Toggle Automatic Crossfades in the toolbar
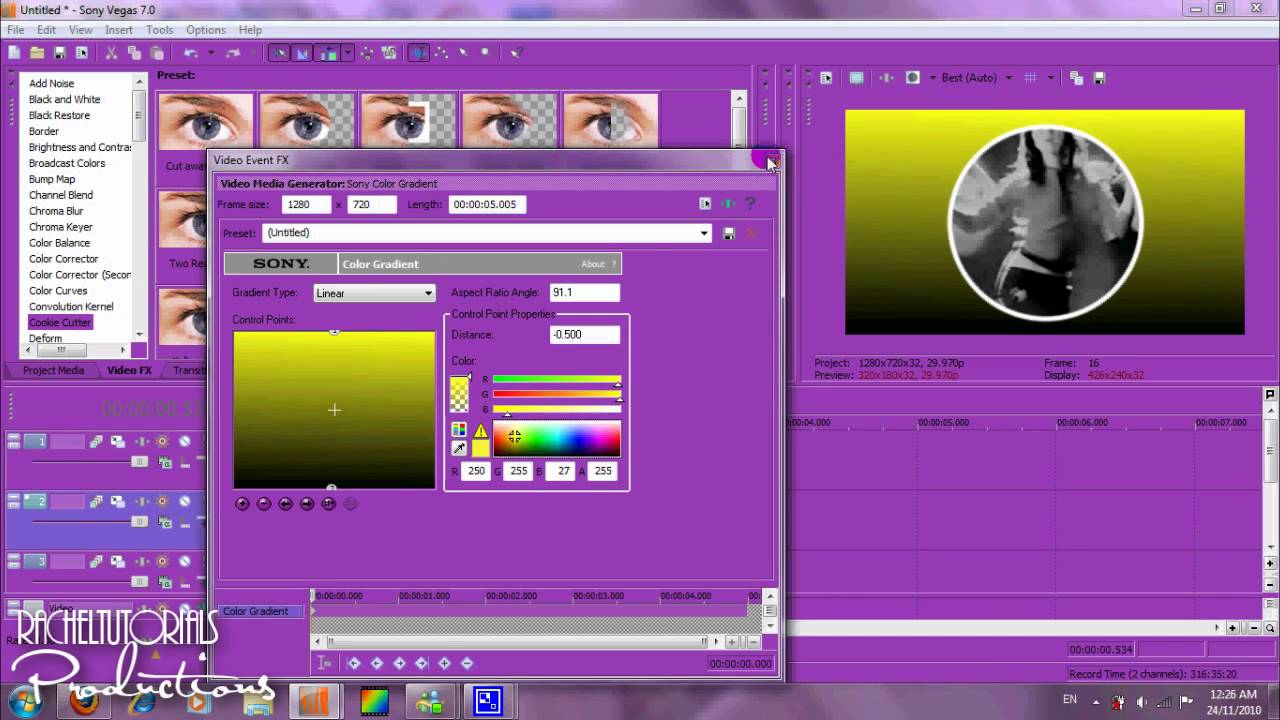The width and height of the screenshot is (1280, 720). click(302, 53)
